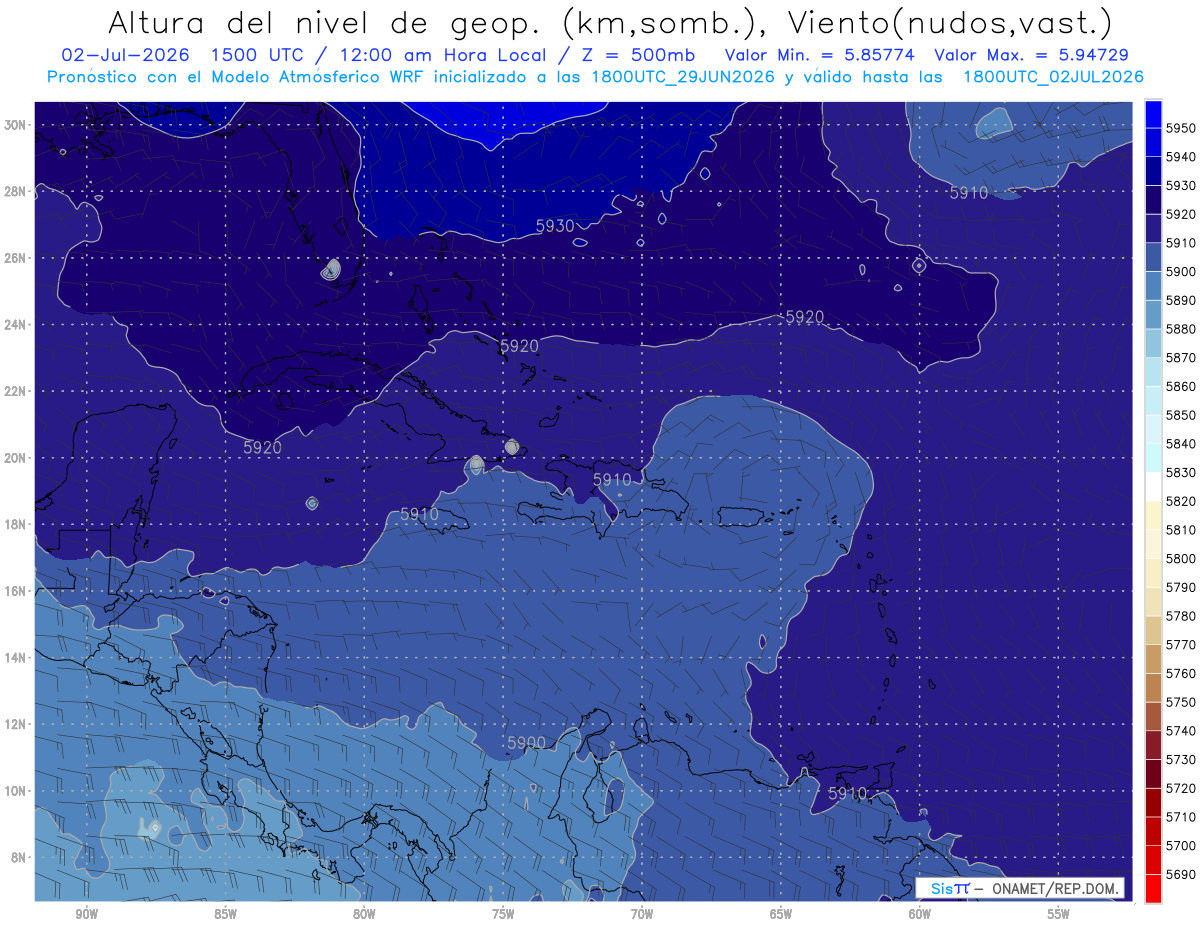Click the '80W' longitude label

(x=364, y=914)
